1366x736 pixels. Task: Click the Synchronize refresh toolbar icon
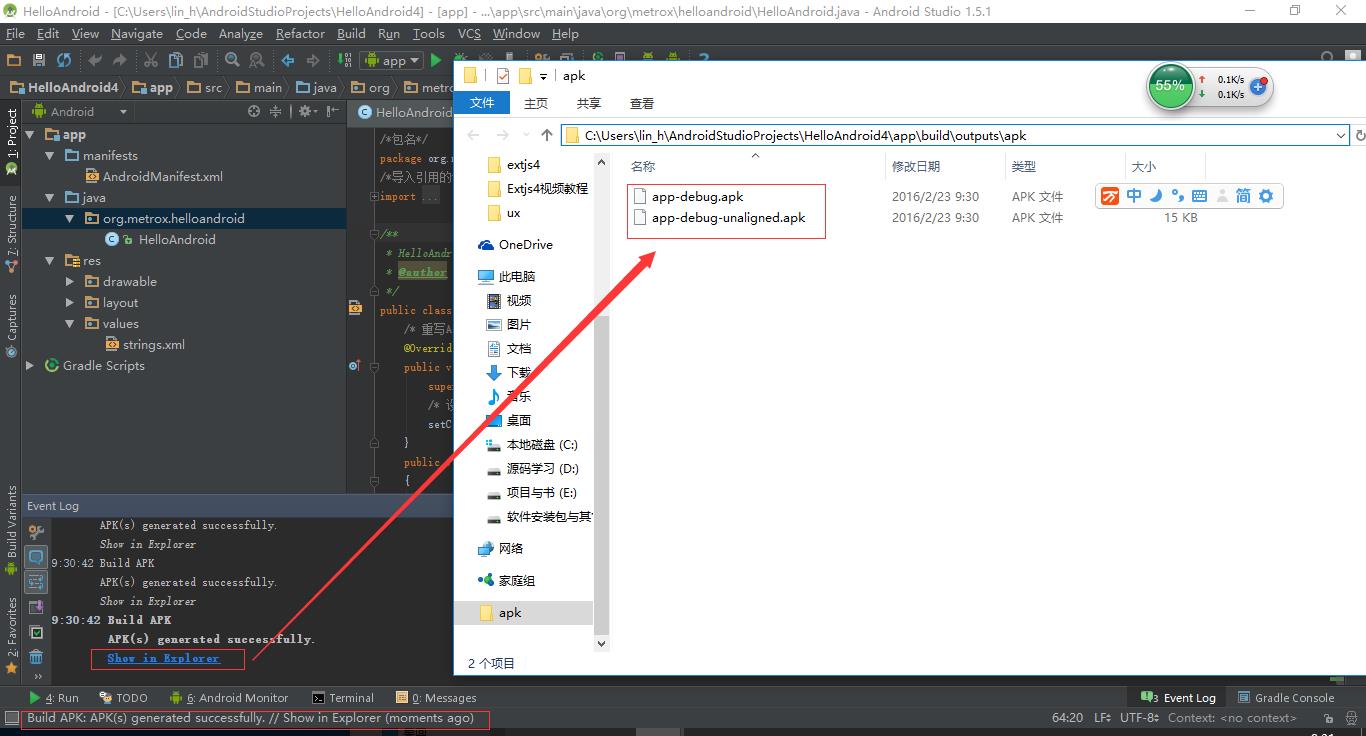click(x=64, y=60)
